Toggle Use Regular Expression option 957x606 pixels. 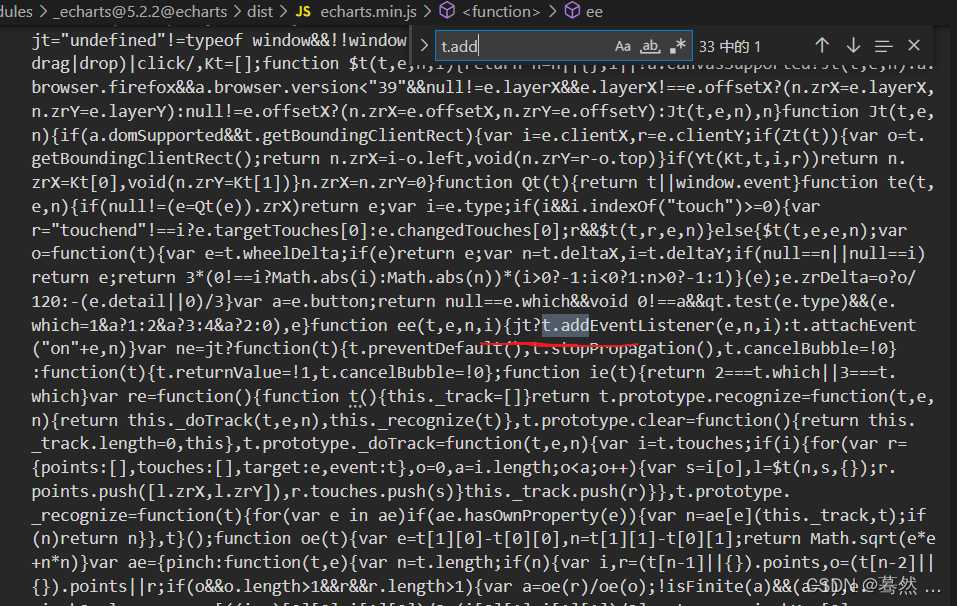coord(677,46)
